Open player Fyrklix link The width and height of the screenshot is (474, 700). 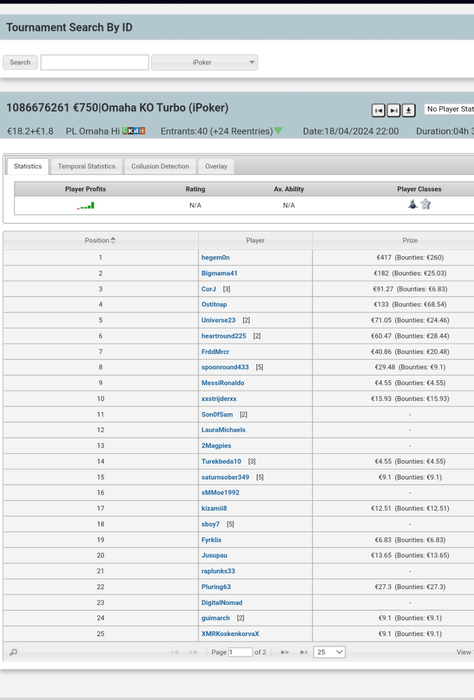pyautogui.click(x=211, y=540)
